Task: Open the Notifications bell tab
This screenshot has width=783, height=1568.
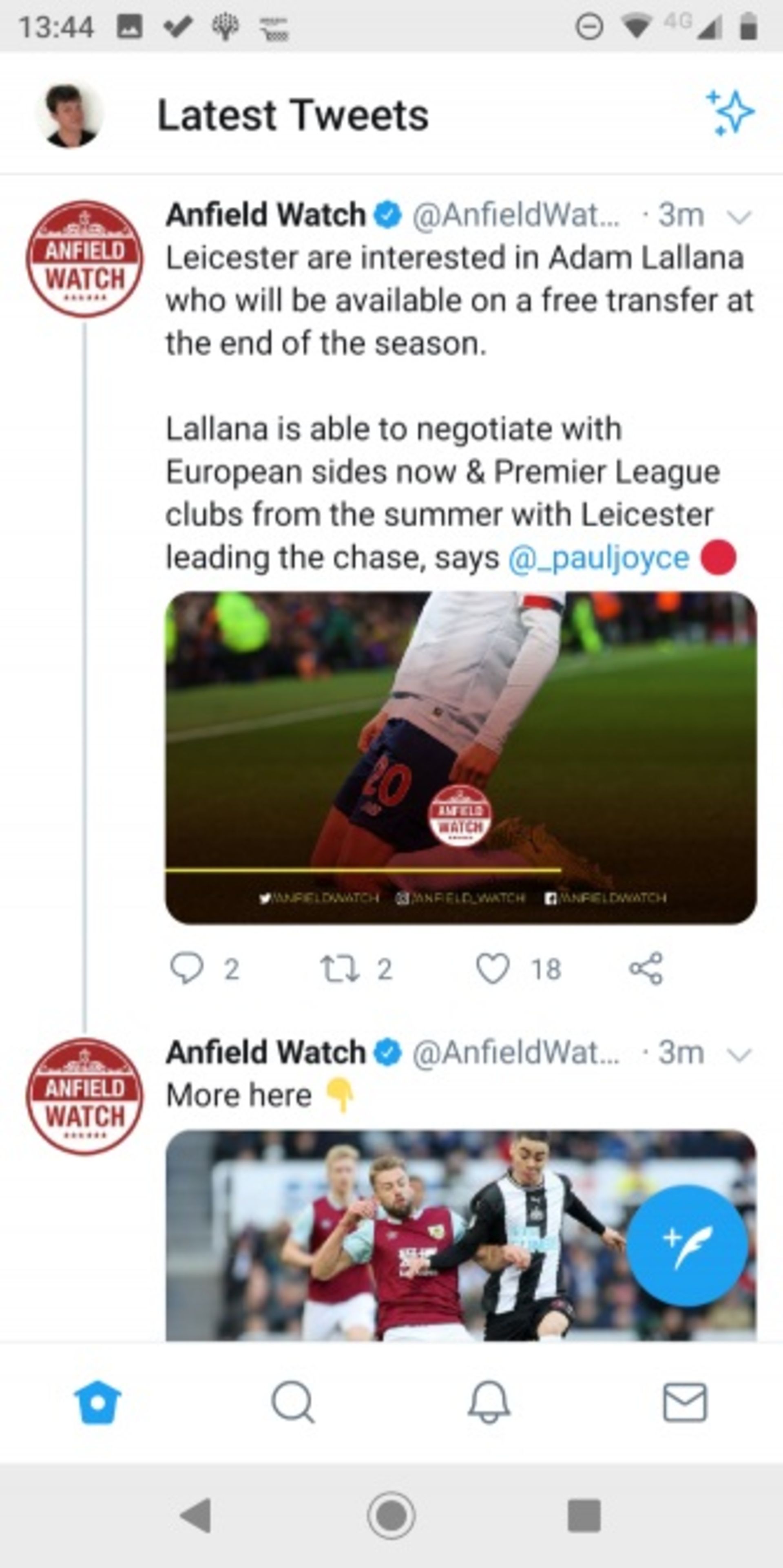Action: click(489, 1402)
